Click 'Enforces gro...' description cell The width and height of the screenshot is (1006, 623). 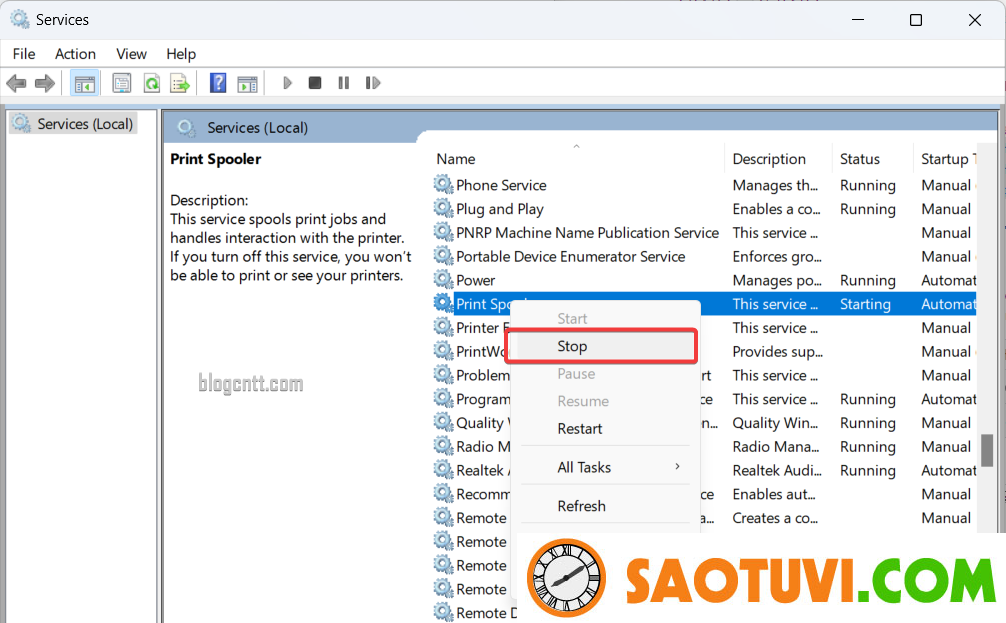(777, 257)
